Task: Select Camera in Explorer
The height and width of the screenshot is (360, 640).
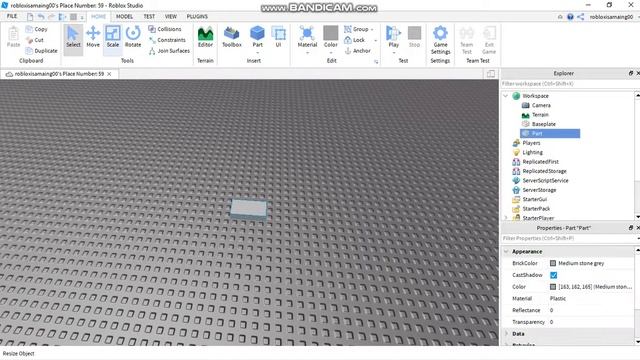Action: (x=536, y=105)
